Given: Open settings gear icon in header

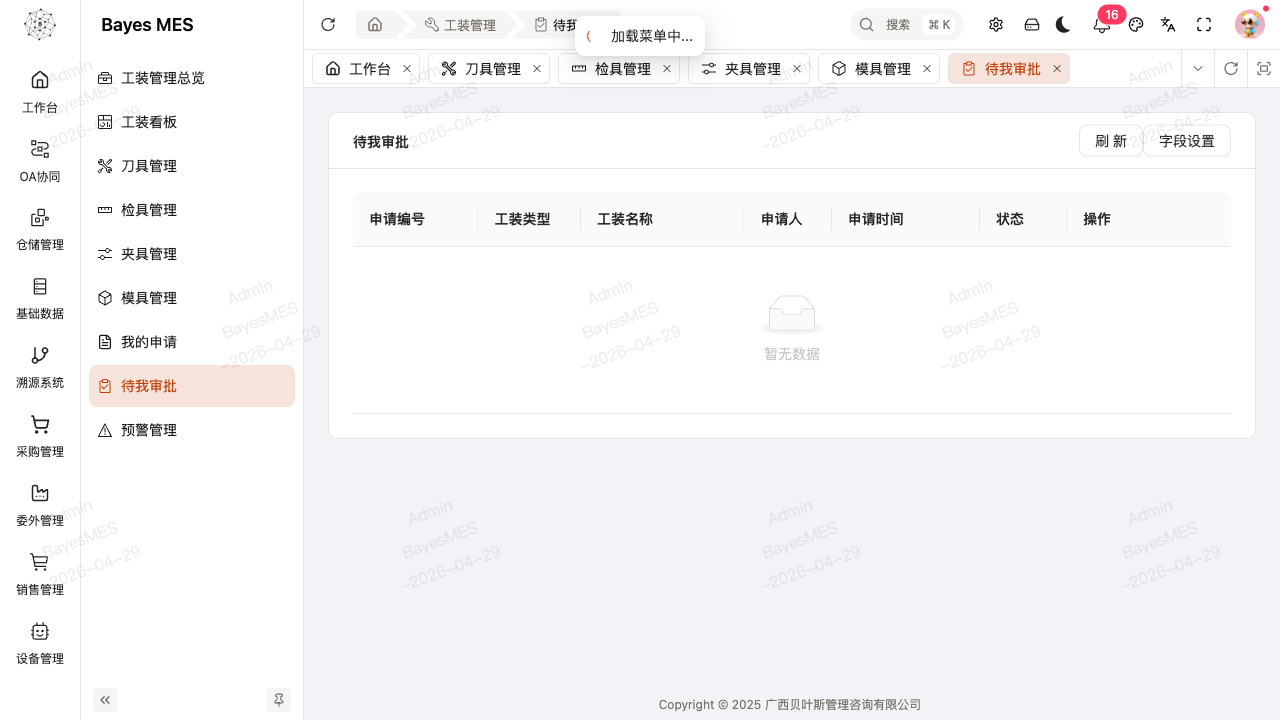Looking at the screenshot, I should click(x=996, y=25).
